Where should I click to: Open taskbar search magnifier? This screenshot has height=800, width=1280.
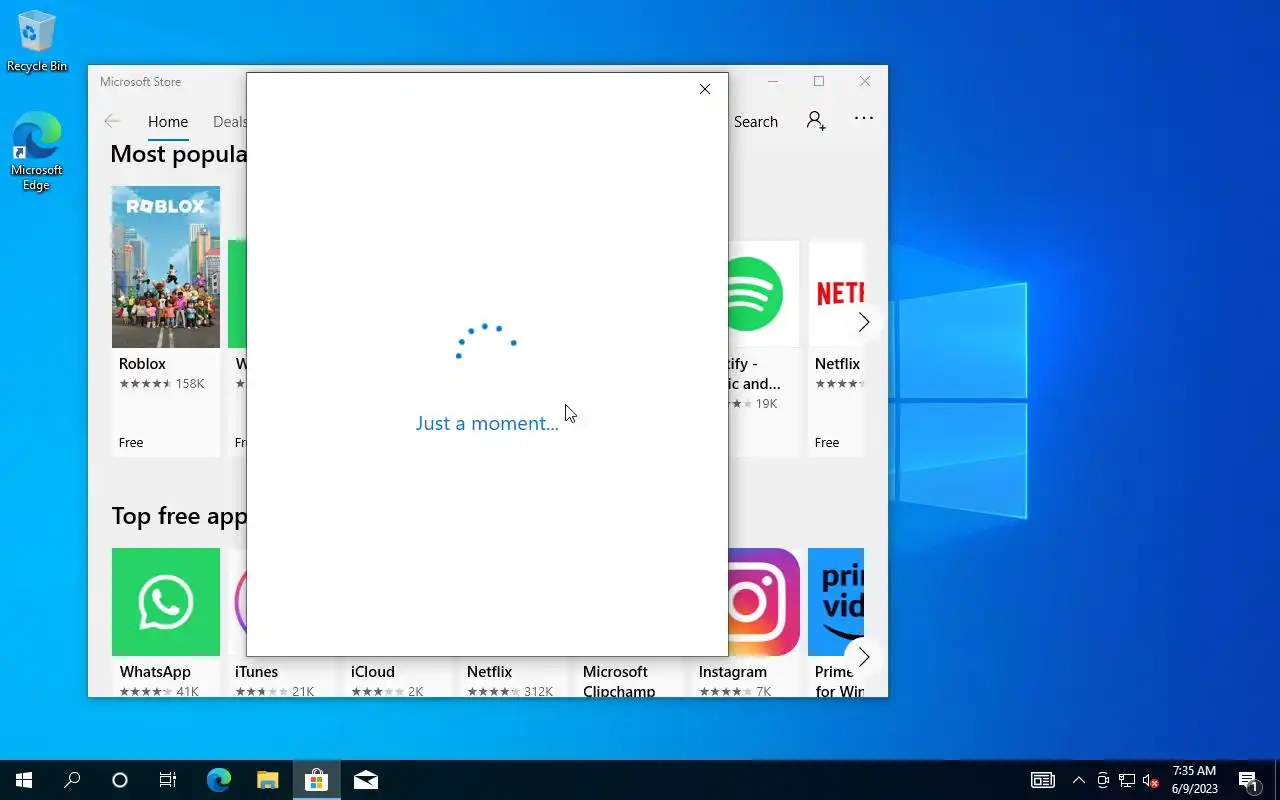pyautogui.click(x=72, y=780)
